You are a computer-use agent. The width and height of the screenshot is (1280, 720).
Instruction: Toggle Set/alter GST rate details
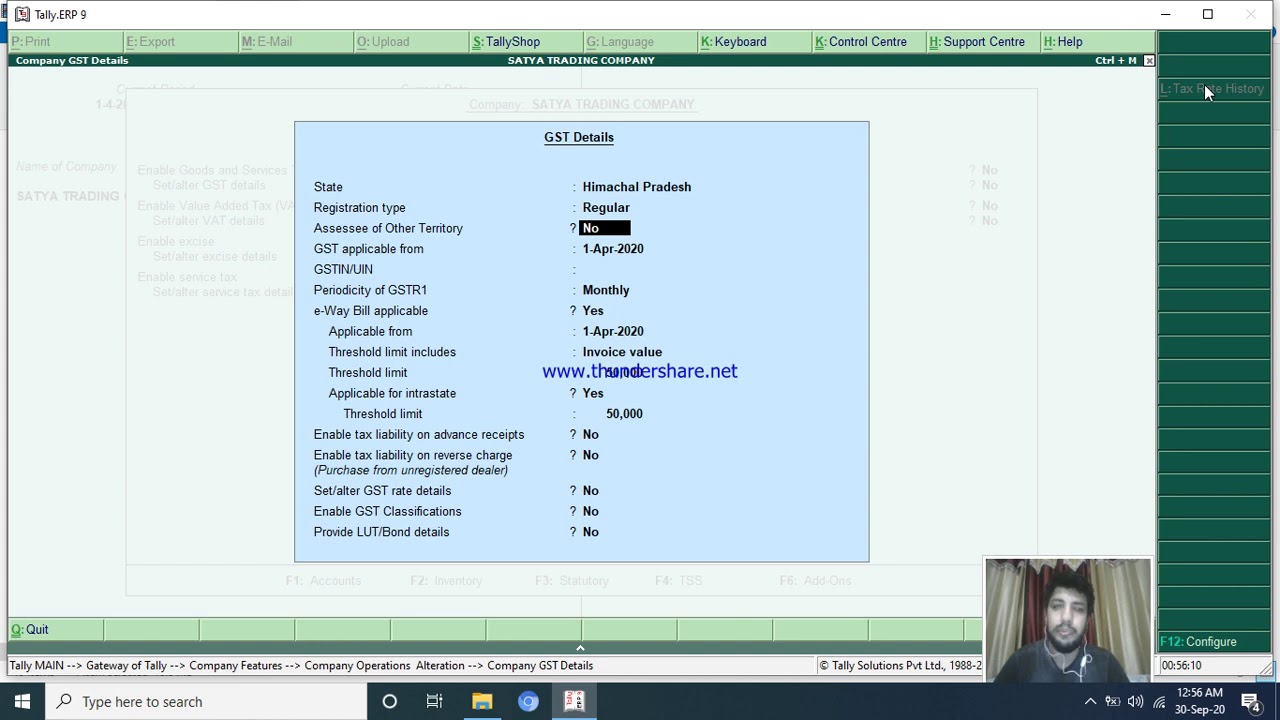pos(591,491)
